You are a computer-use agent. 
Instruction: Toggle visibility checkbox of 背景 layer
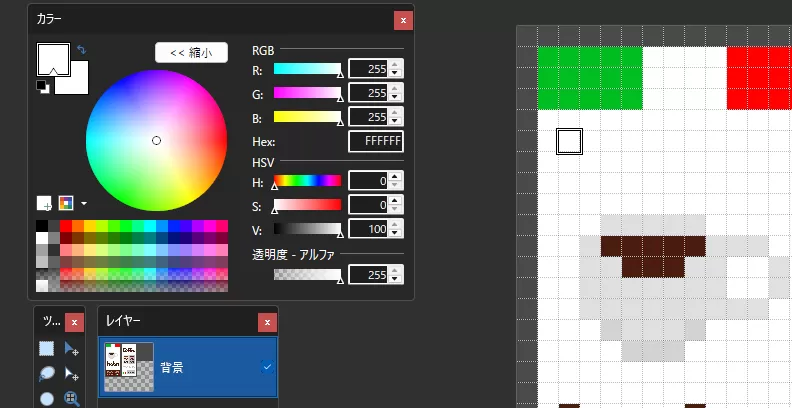[x=267, y=367]
